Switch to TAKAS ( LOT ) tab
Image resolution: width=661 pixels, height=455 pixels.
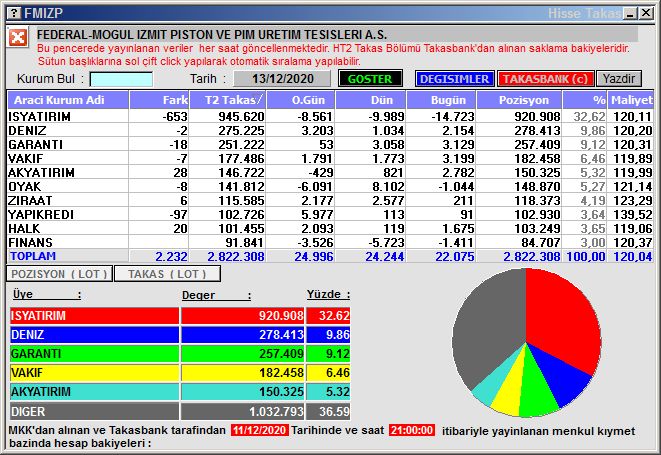[x=167, y=274]
